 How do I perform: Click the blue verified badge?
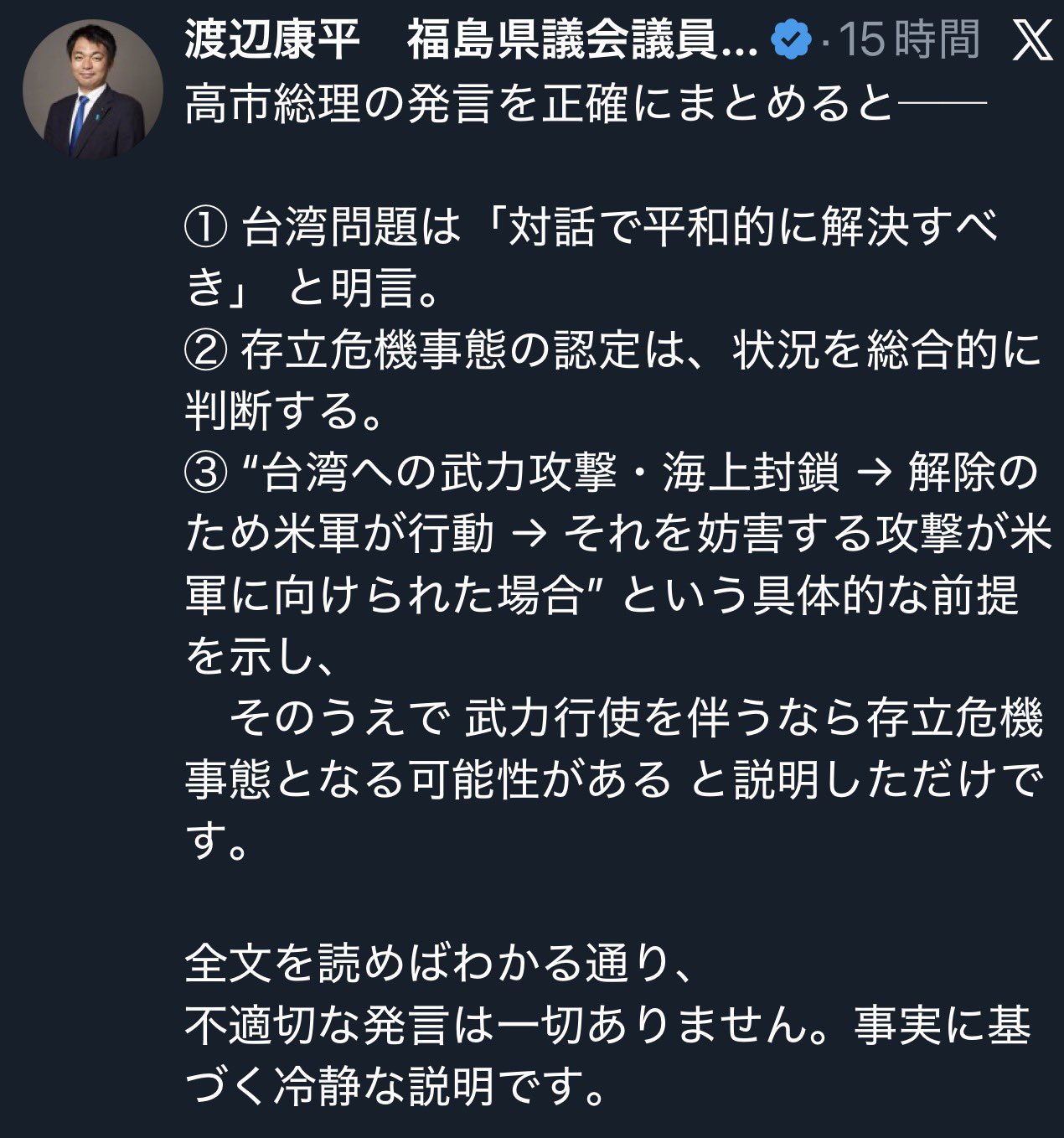pyautogui.click(x=791, y=40)
